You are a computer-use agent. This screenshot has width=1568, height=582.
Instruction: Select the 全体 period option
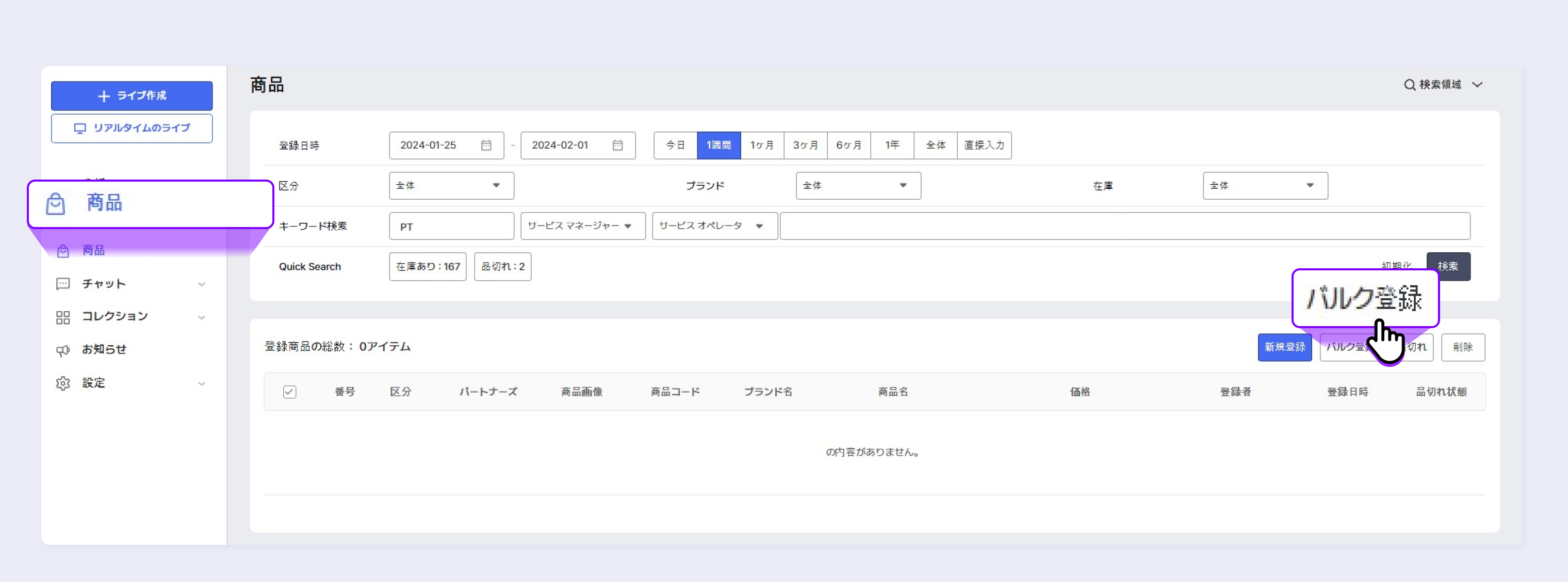pyautogui.click(x=935, y=145)
